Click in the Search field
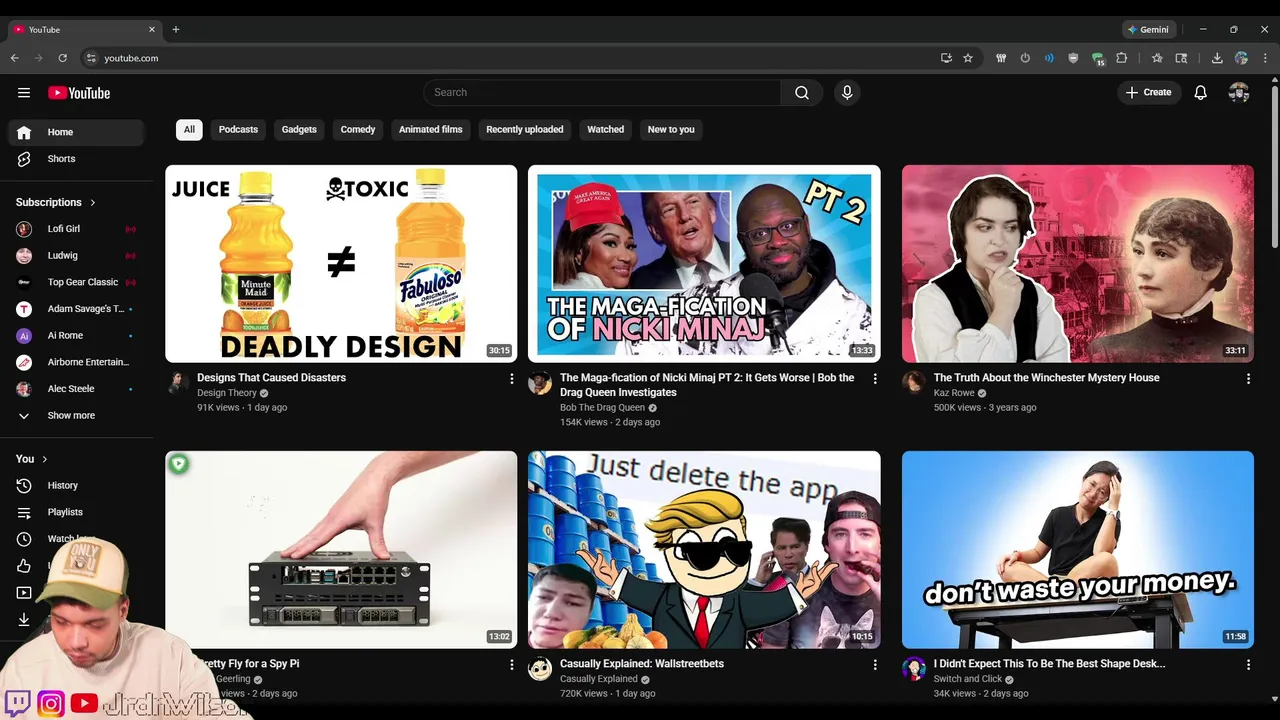The width and height of the screenshot is (1280, 720). 602,93
